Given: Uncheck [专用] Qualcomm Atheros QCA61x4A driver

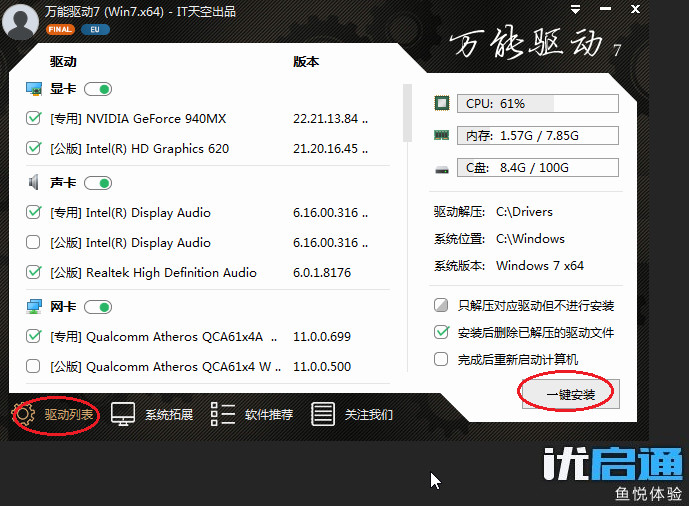Looking at the screenshot, I should (x=33, y=336).
